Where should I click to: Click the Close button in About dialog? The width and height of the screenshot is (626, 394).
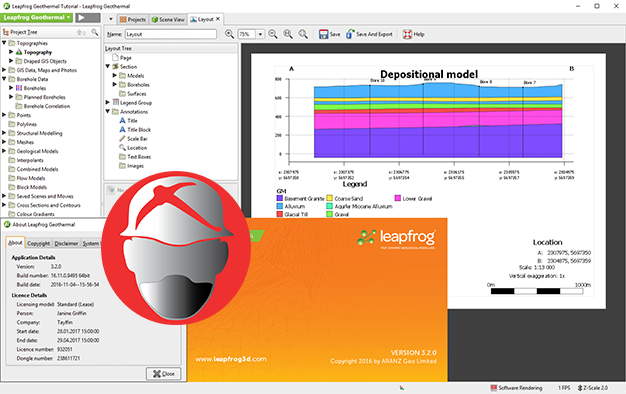click(164, 374)
